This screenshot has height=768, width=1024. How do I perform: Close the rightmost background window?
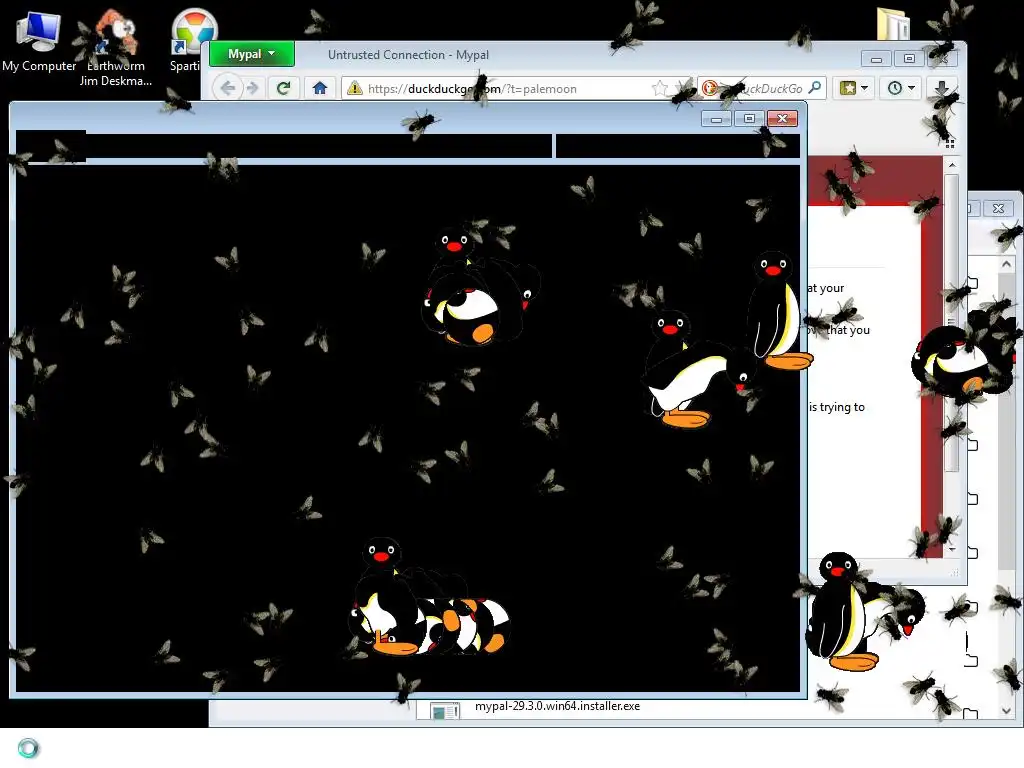pos(999,208)
